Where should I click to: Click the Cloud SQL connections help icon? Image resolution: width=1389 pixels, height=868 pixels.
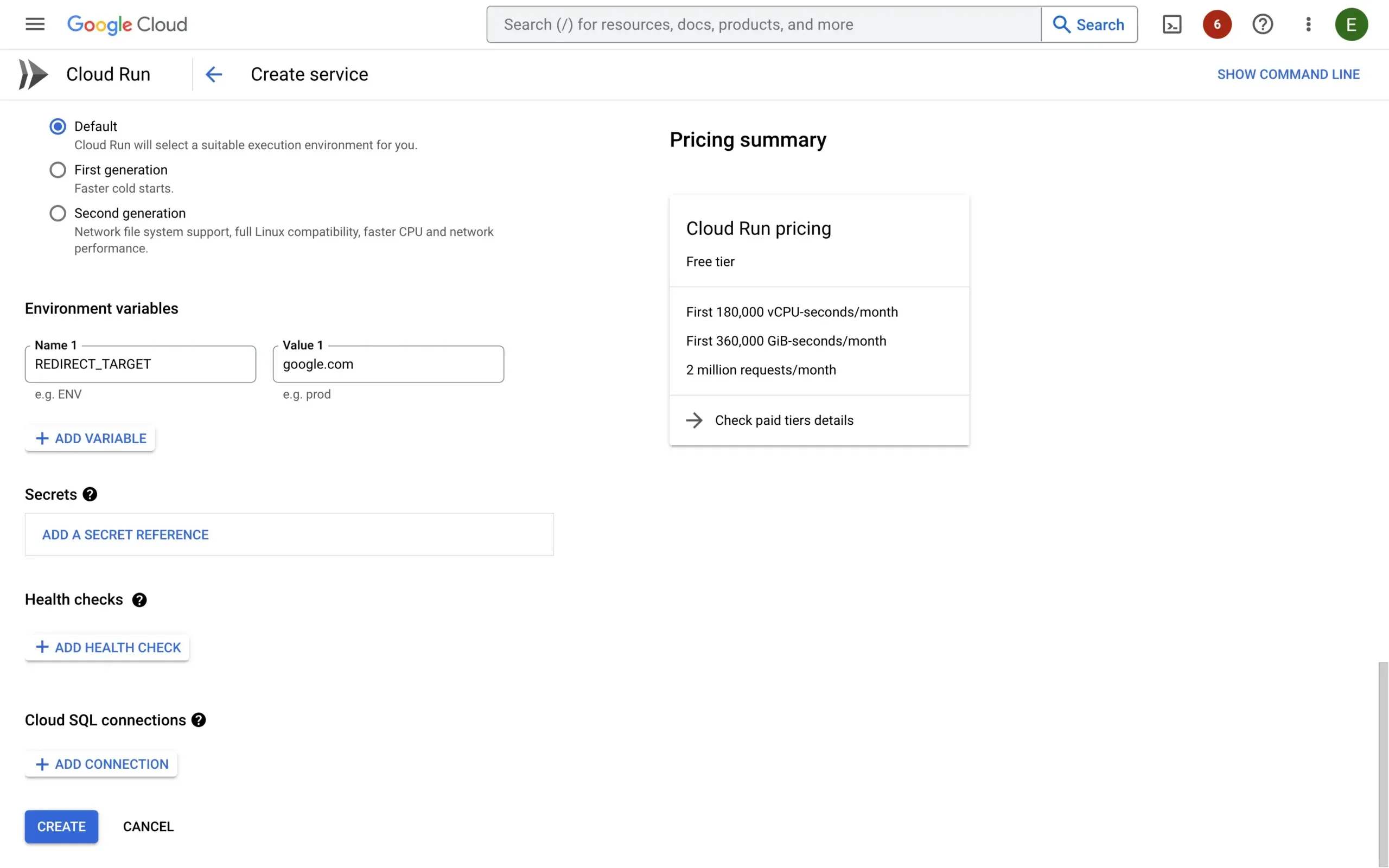click(x=199, y=720)
